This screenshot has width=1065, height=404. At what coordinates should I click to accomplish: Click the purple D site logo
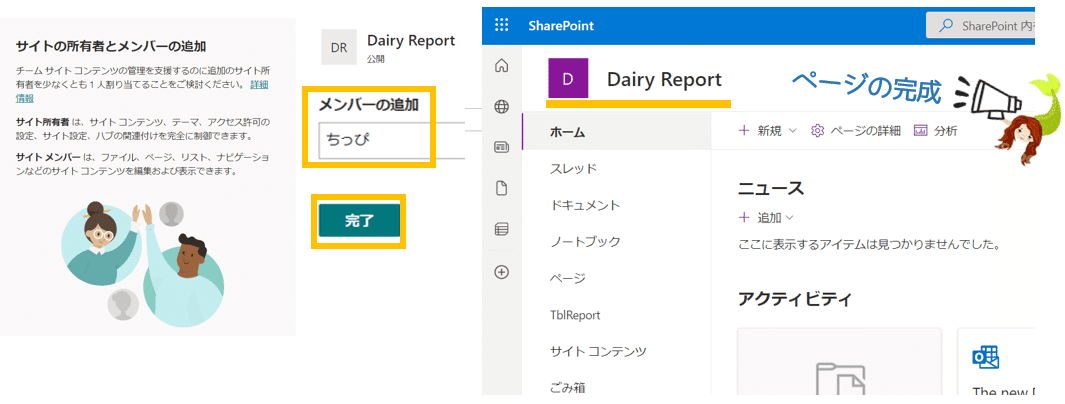coord(568,79)
